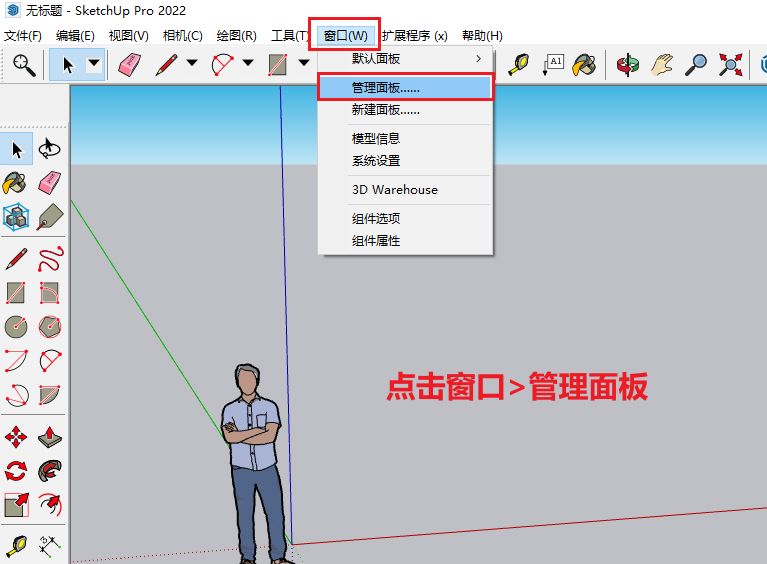767x564 pixels.
Task: Click Manage Panels (管理面板) menu entry
Action: pyautogui.click(x=405, y=88)
